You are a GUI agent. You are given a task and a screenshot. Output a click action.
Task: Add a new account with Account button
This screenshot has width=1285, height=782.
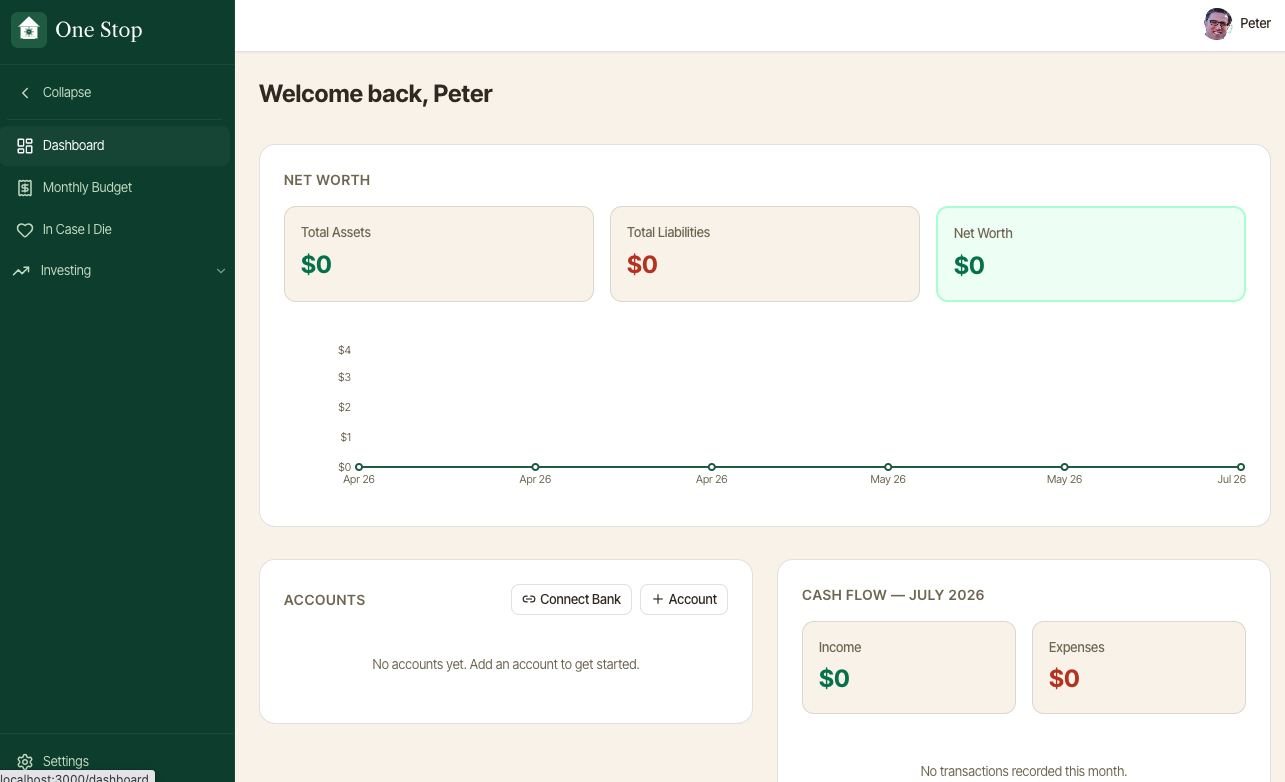(684, 599)
